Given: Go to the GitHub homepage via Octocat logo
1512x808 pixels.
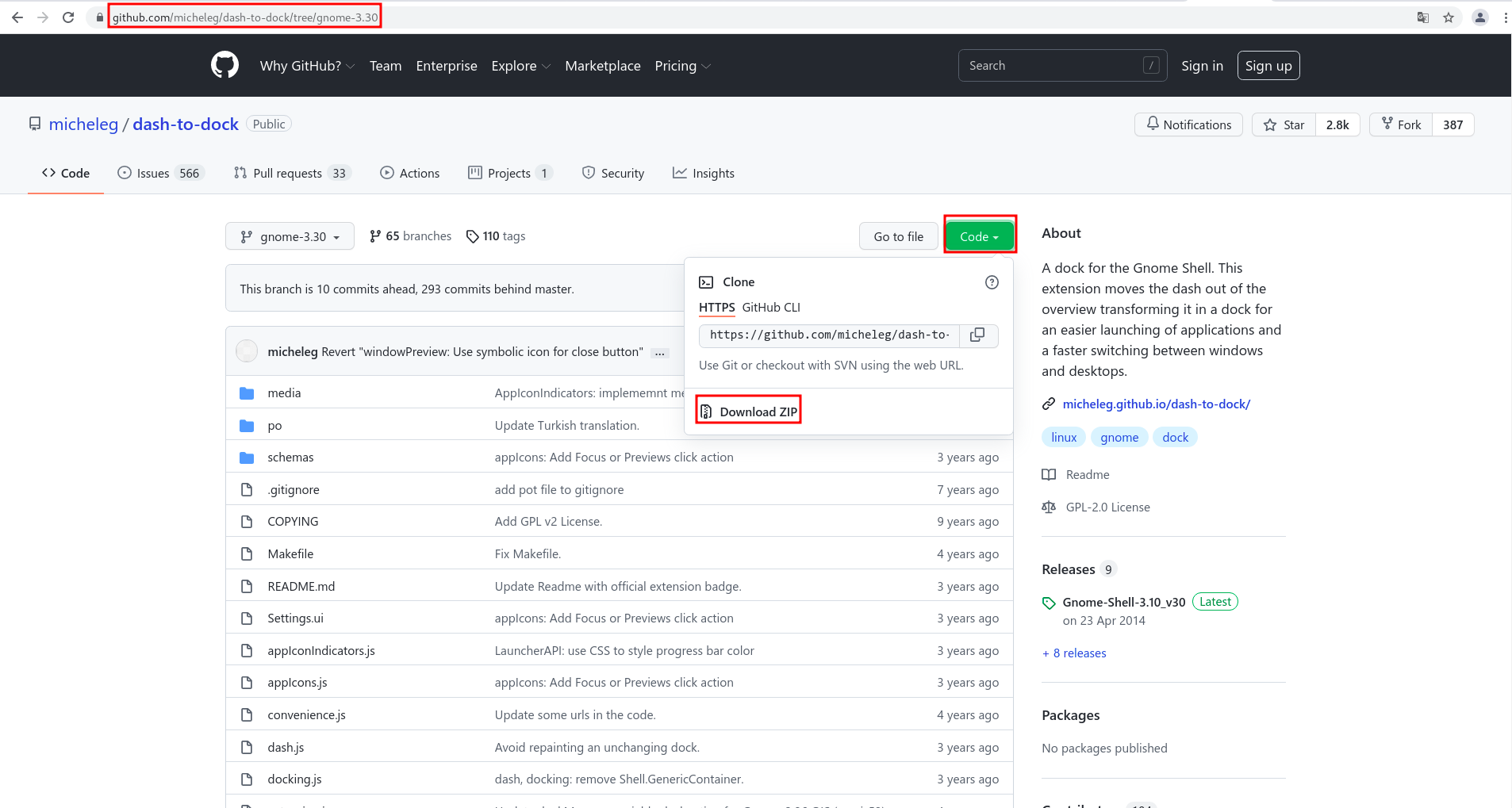Looking at the screenshot, I should point(224,65).
